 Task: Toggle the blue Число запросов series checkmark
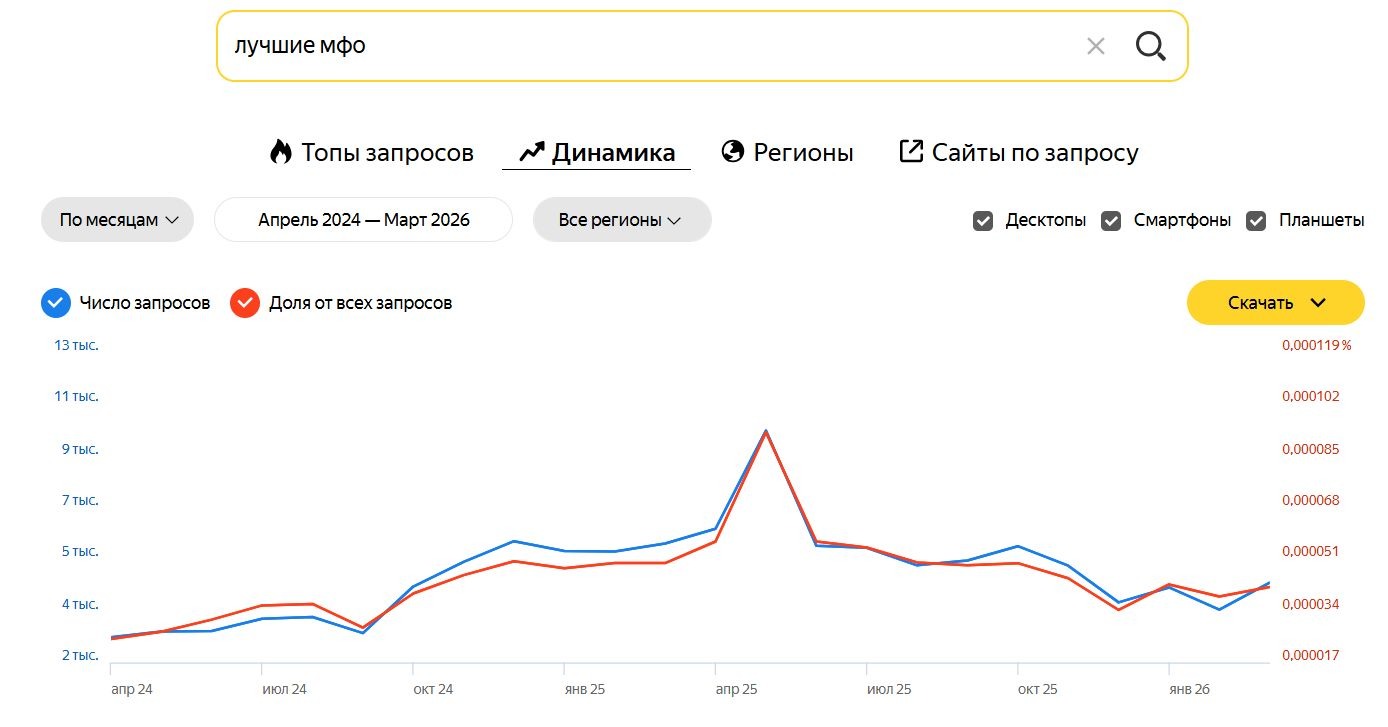point(55,303)
